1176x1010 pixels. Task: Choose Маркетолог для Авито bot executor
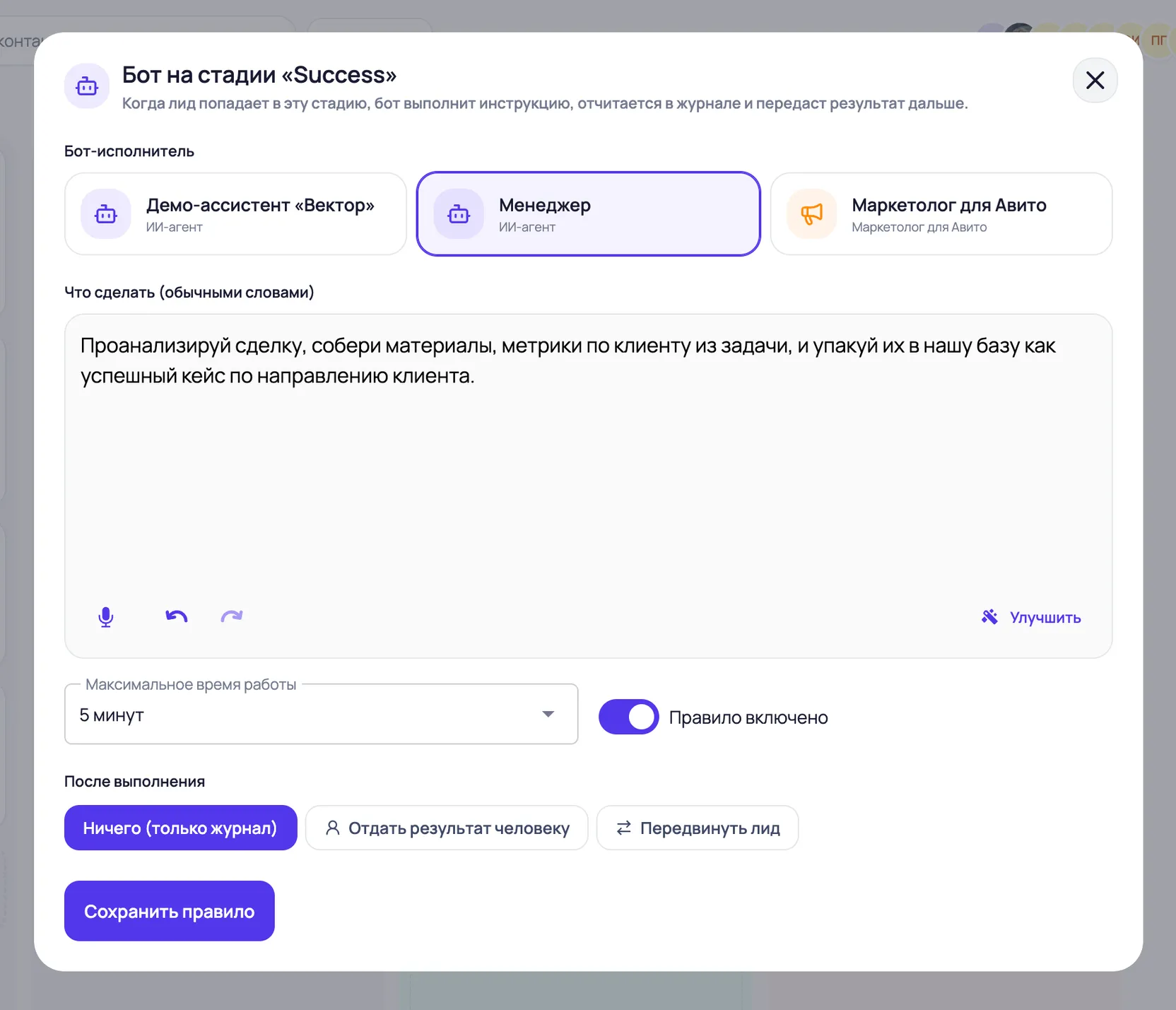click(941, 213)
